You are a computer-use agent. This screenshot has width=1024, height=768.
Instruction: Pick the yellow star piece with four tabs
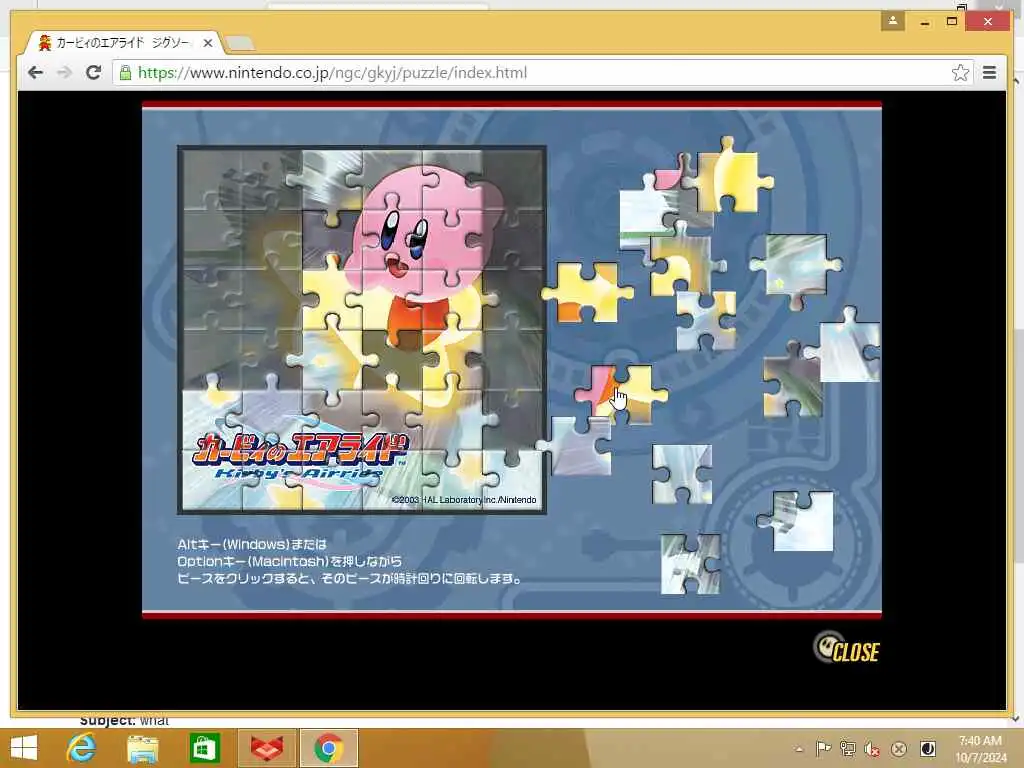click(x=728, y=174)
